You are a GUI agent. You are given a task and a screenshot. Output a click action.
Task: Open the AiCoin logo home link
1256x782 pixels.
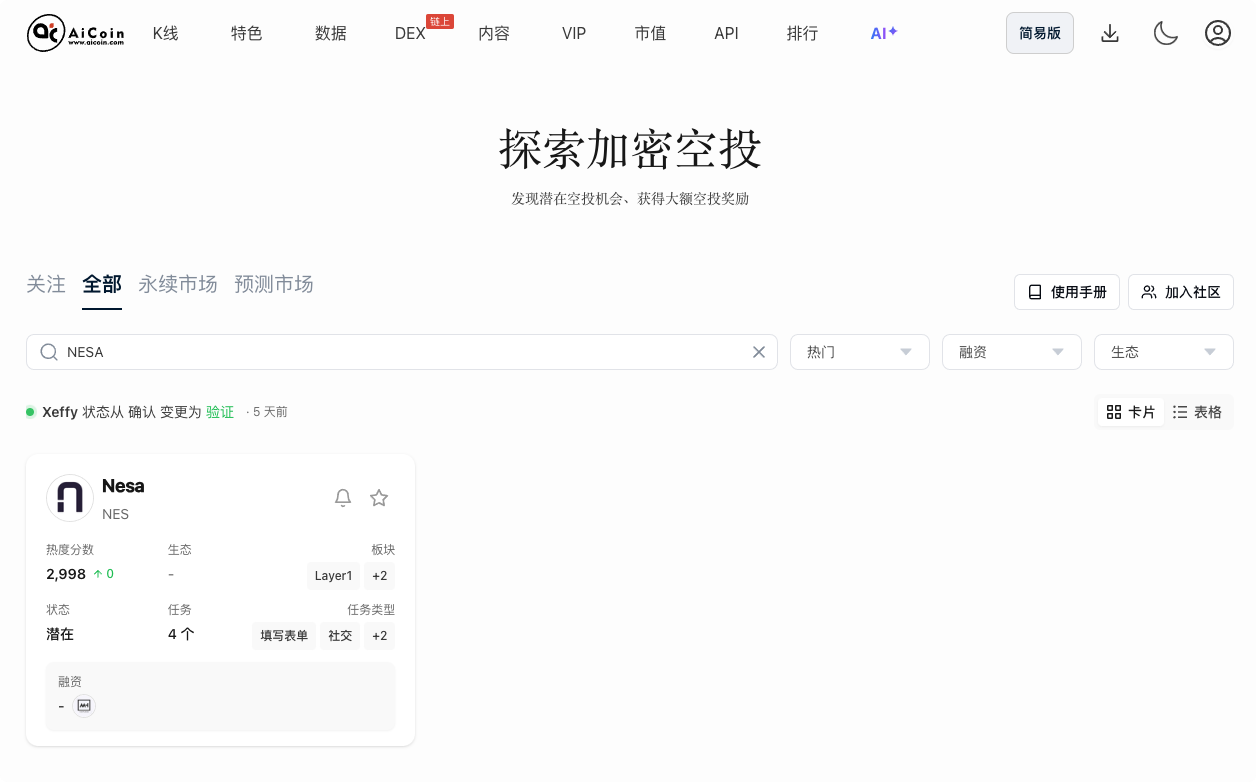point(76,33)
